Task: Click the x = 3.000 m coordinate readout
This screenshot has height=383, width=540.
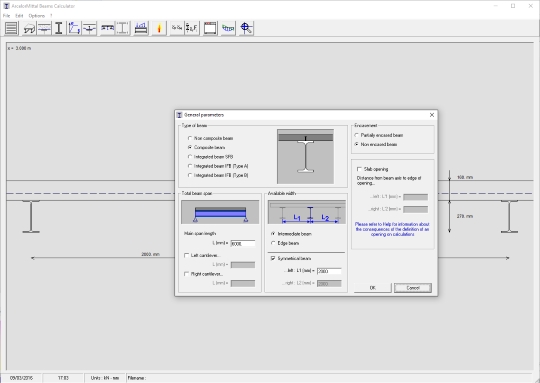Action: [20, 48]
